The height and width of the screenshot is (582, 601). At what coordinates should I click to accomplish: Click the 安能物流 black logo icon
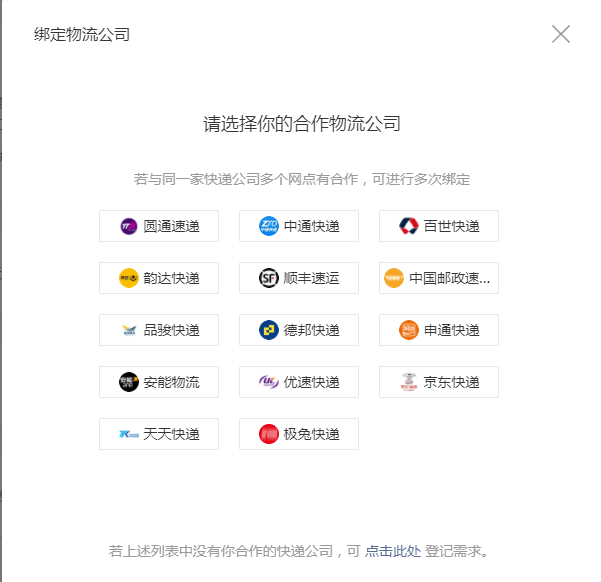tap(129, 382)
